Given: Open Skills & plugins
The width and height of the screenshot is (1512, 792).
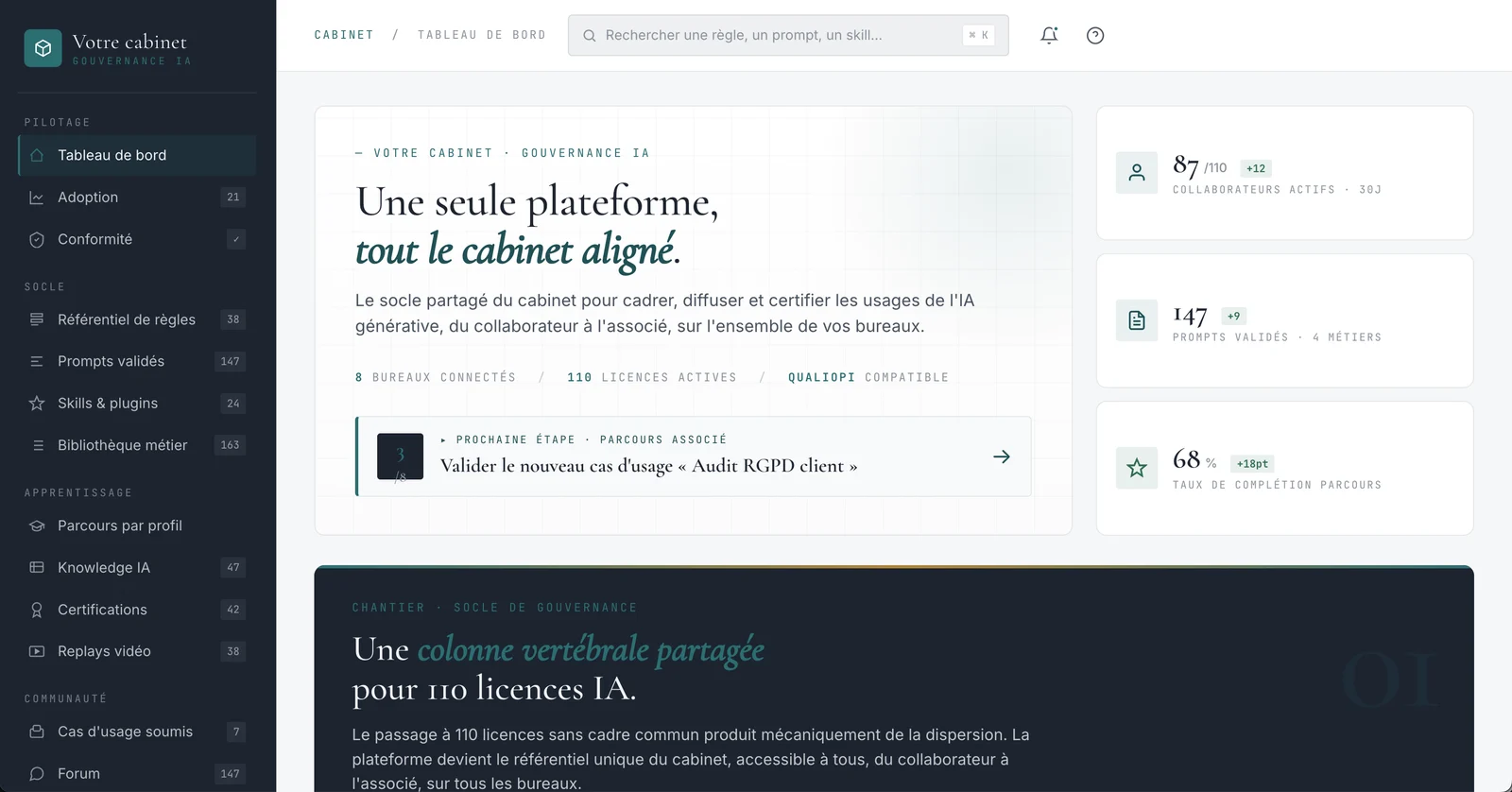Looking at the screenshot, I should pos(137,404).
